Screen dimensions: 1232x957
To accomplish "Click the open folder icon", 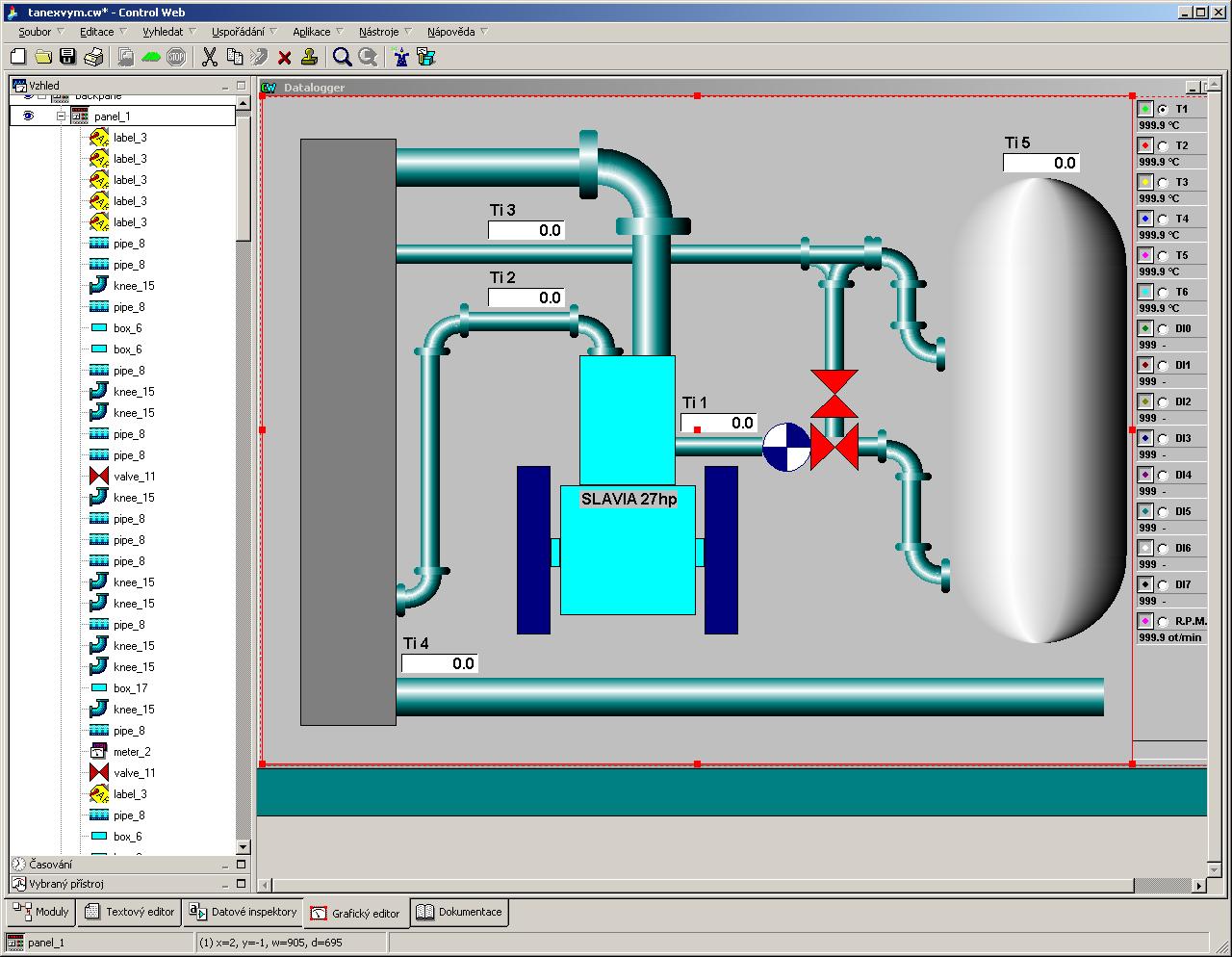I will click(x=43, y=57).
